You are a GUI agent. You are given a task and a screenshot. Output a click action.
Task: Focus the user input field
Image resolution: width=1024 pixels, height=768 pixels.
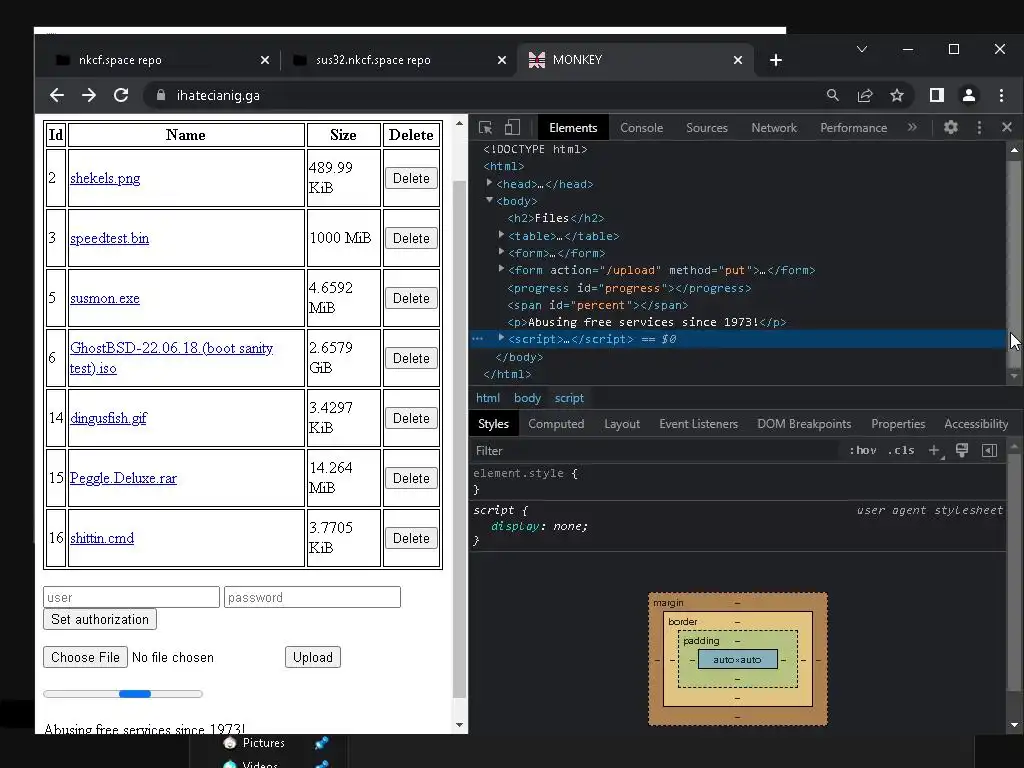coord(131,597)
